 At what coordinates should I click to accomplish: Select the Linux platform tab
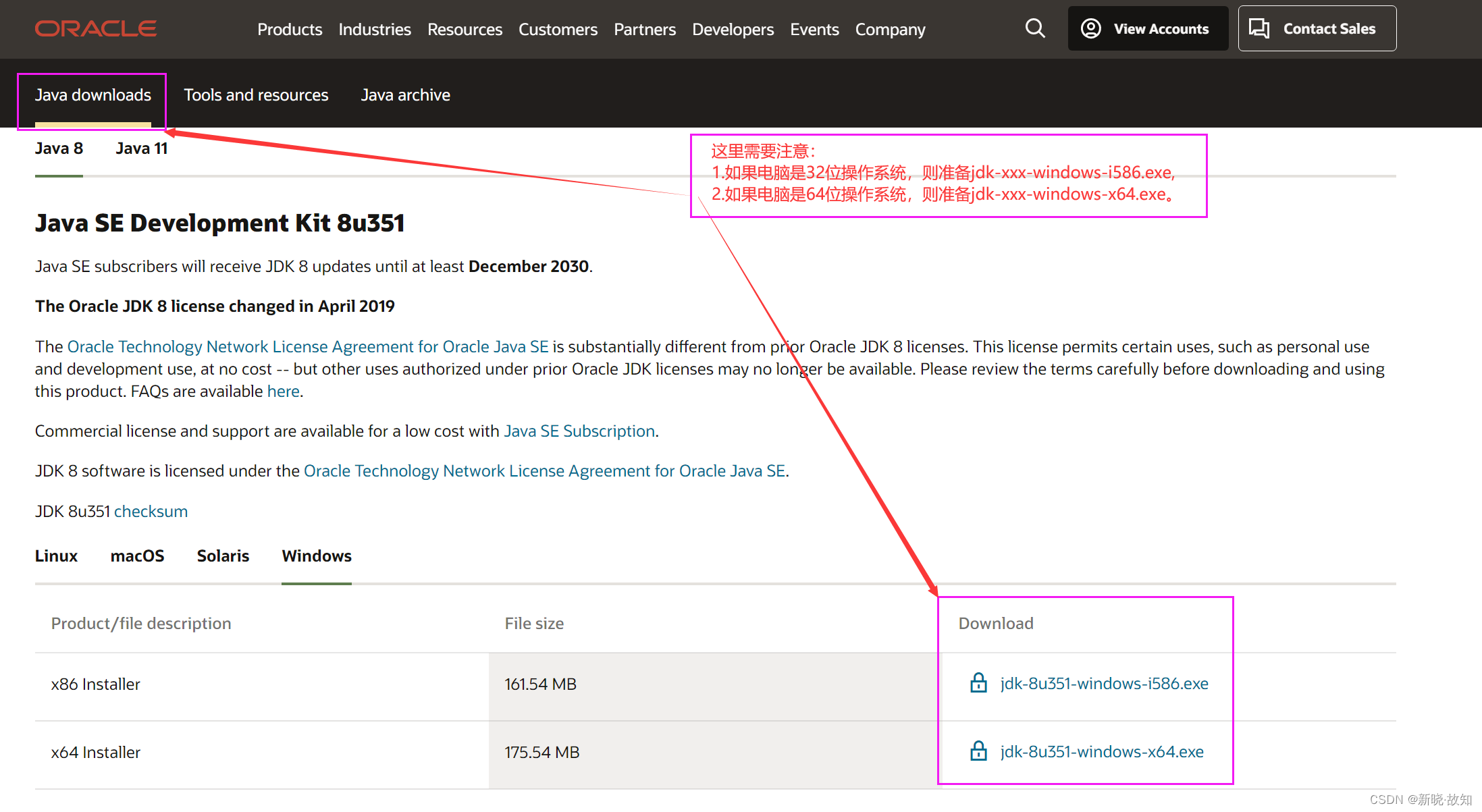(x=56, y=556)
